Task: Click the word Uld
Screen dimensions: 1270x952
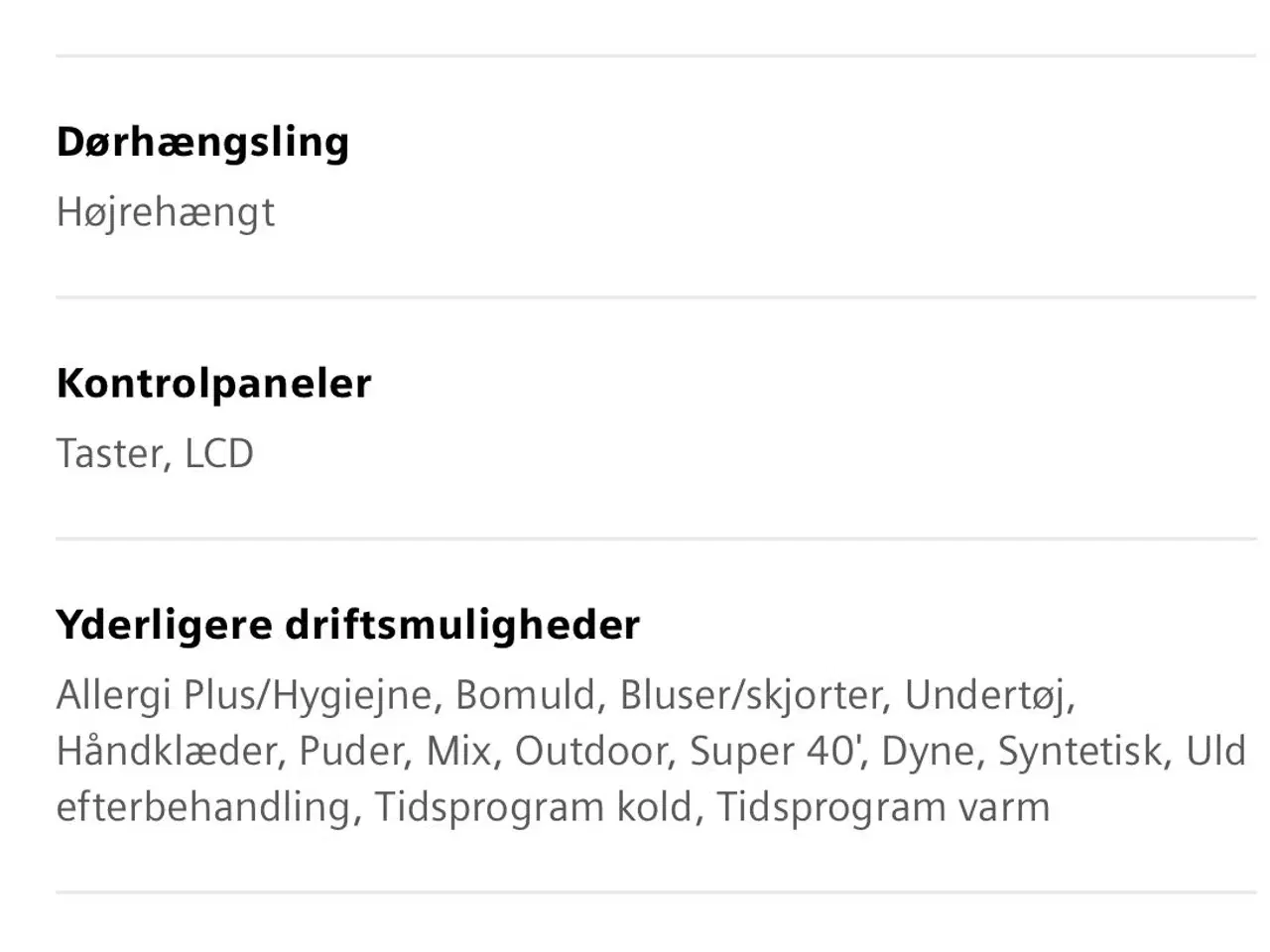Action: coord(1215,752)
